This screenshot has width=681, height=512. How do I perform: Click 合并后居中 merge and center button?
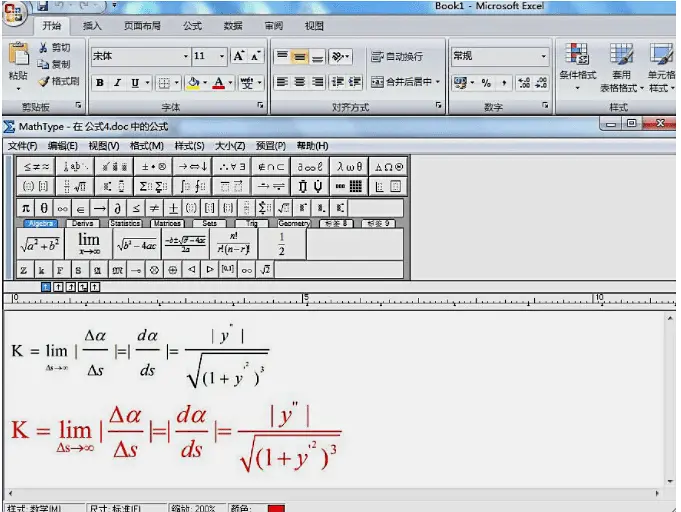[x=405, y=82]
